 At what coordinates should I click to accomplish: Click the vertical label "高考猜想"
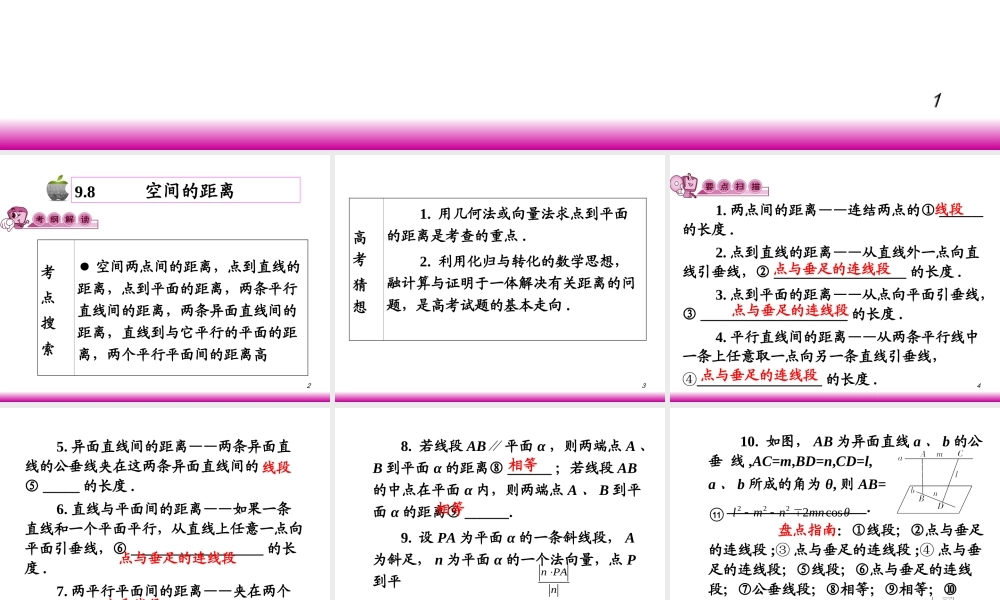coord(360,272)
